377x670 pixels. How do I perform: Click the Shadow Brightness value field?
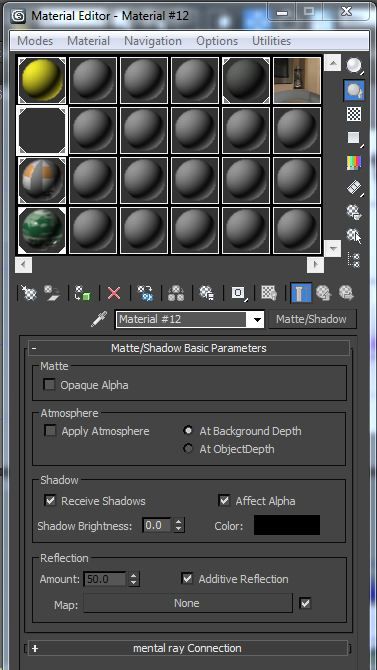pyautogui.click(x=157, y=525)
